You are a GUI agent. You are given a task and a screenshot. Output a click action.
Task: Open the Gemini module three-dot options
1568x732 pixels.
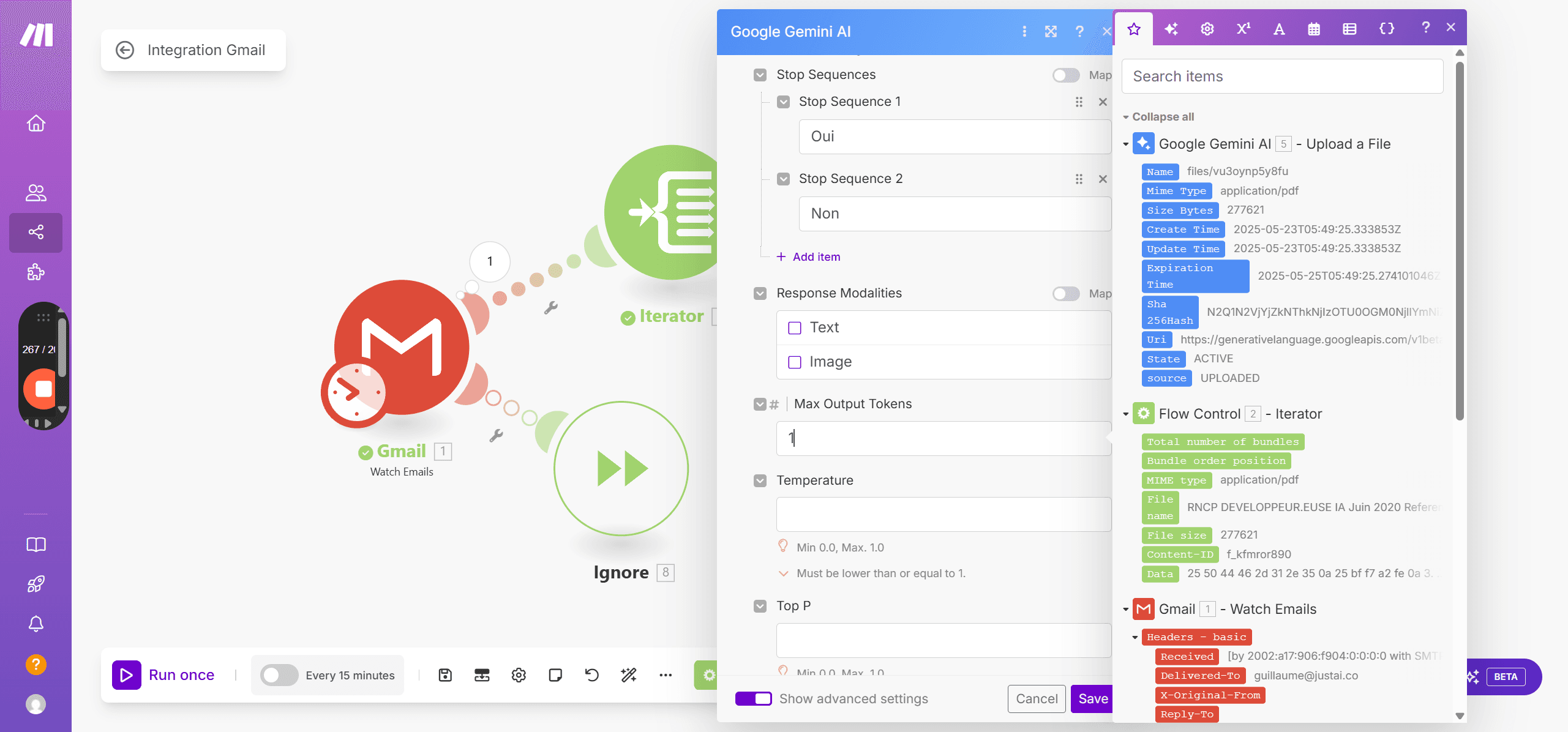coord(1024,31)
